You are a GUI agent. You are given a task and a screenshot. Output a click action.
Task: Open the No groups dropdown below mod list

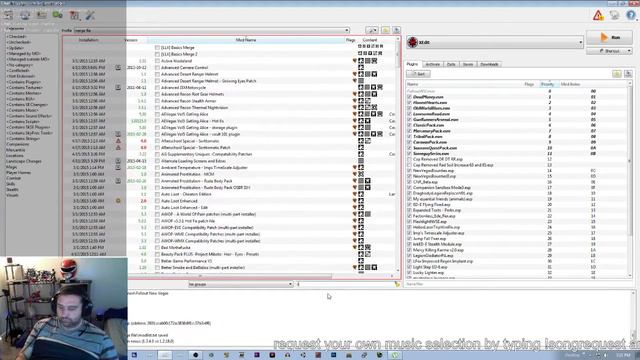(x=240, y=284)
